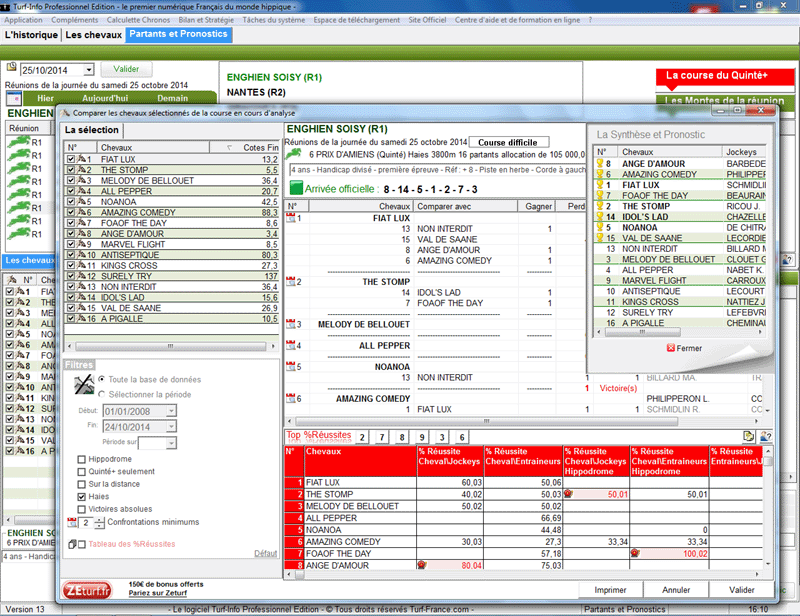The height and width of the screenshot is (616, 800).
Task: Open the 25/10/2014 date dropdown
Action: click(x=89, y=70)
